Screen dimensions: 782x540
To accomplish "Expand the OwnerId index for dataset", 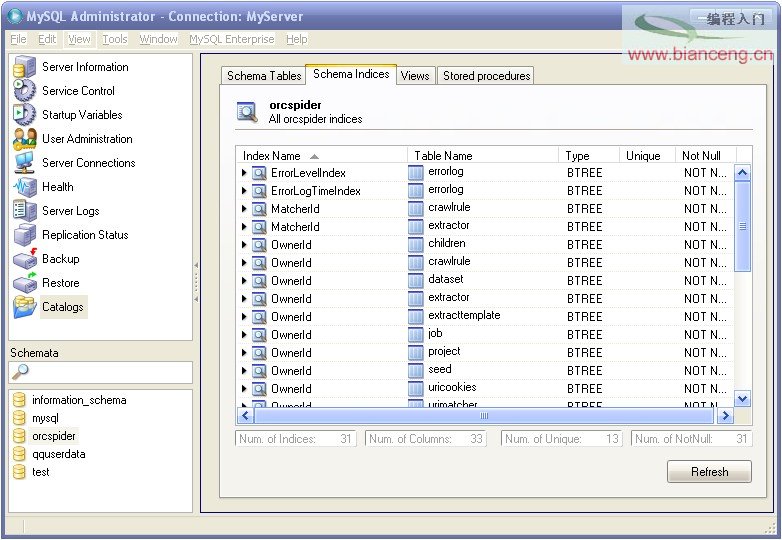I will tap(244, 281).
